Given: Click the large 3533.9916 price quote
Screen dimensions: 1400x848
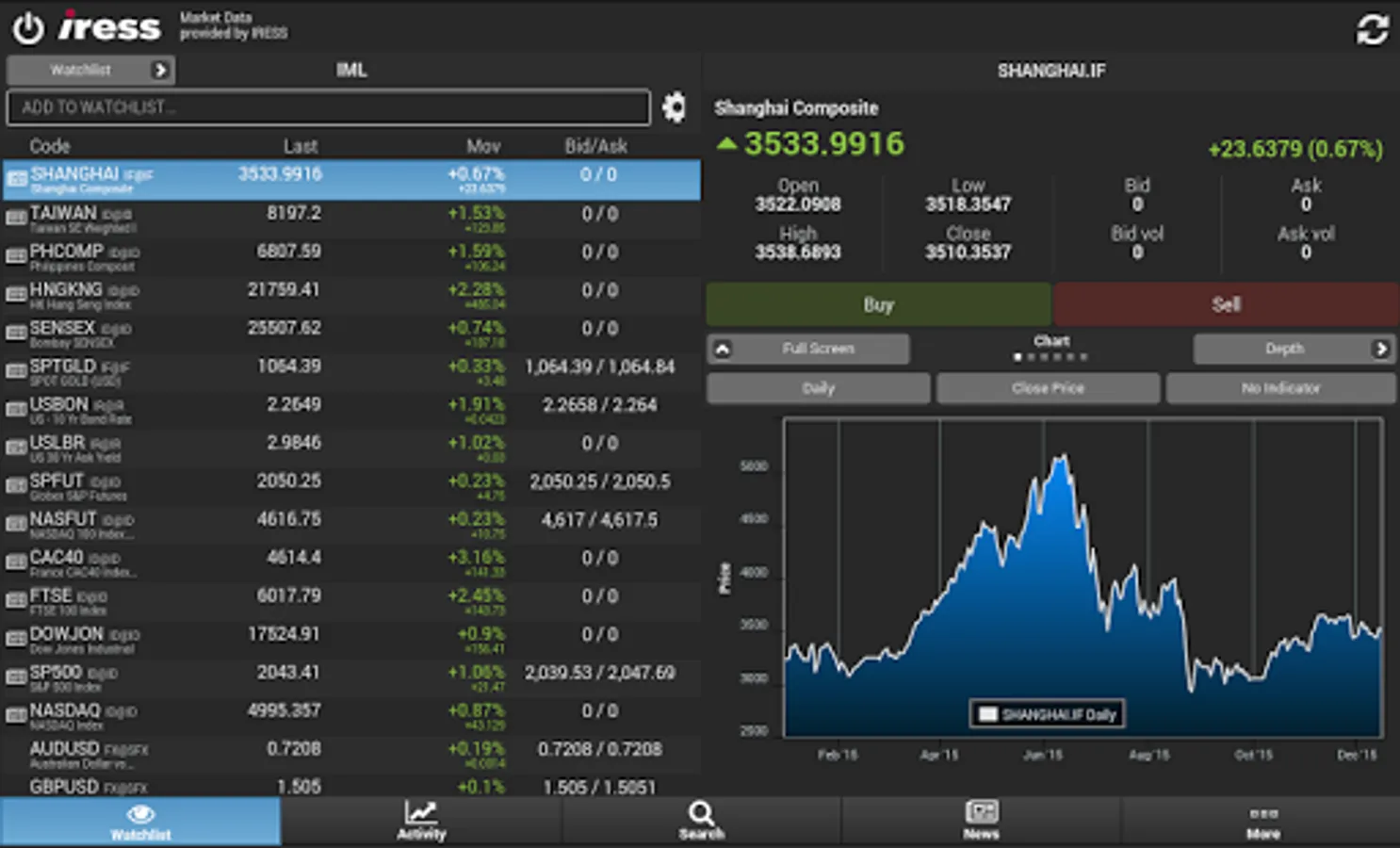Looking at the screenshot, I should 824,144.
